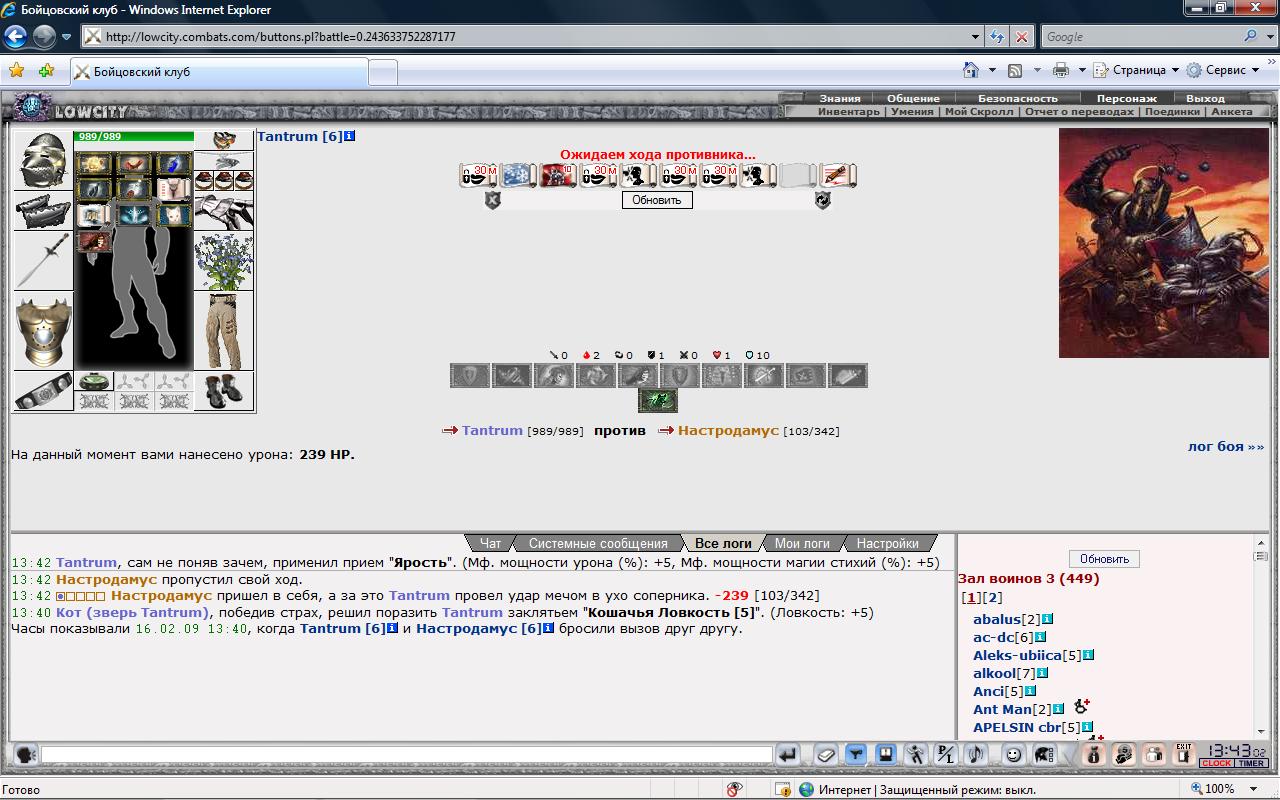The width and height of the screenshot is (1280, 800).
Task: Toggle the sound icon in the bottom toolbar
Action: (975, 754)
